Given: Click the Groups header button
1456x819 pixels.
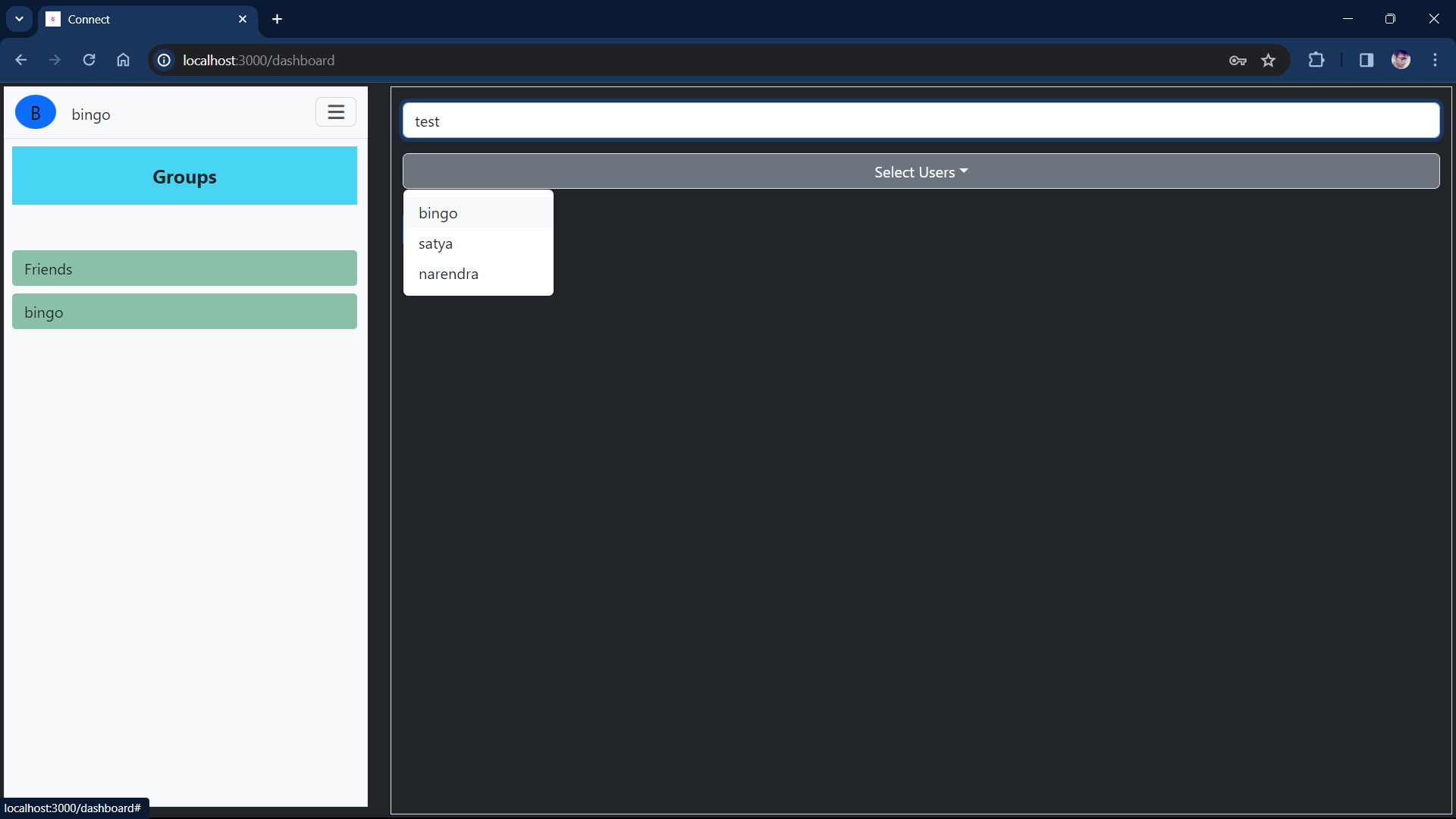Looking at the screenshot, I should [x=184, y=176].
